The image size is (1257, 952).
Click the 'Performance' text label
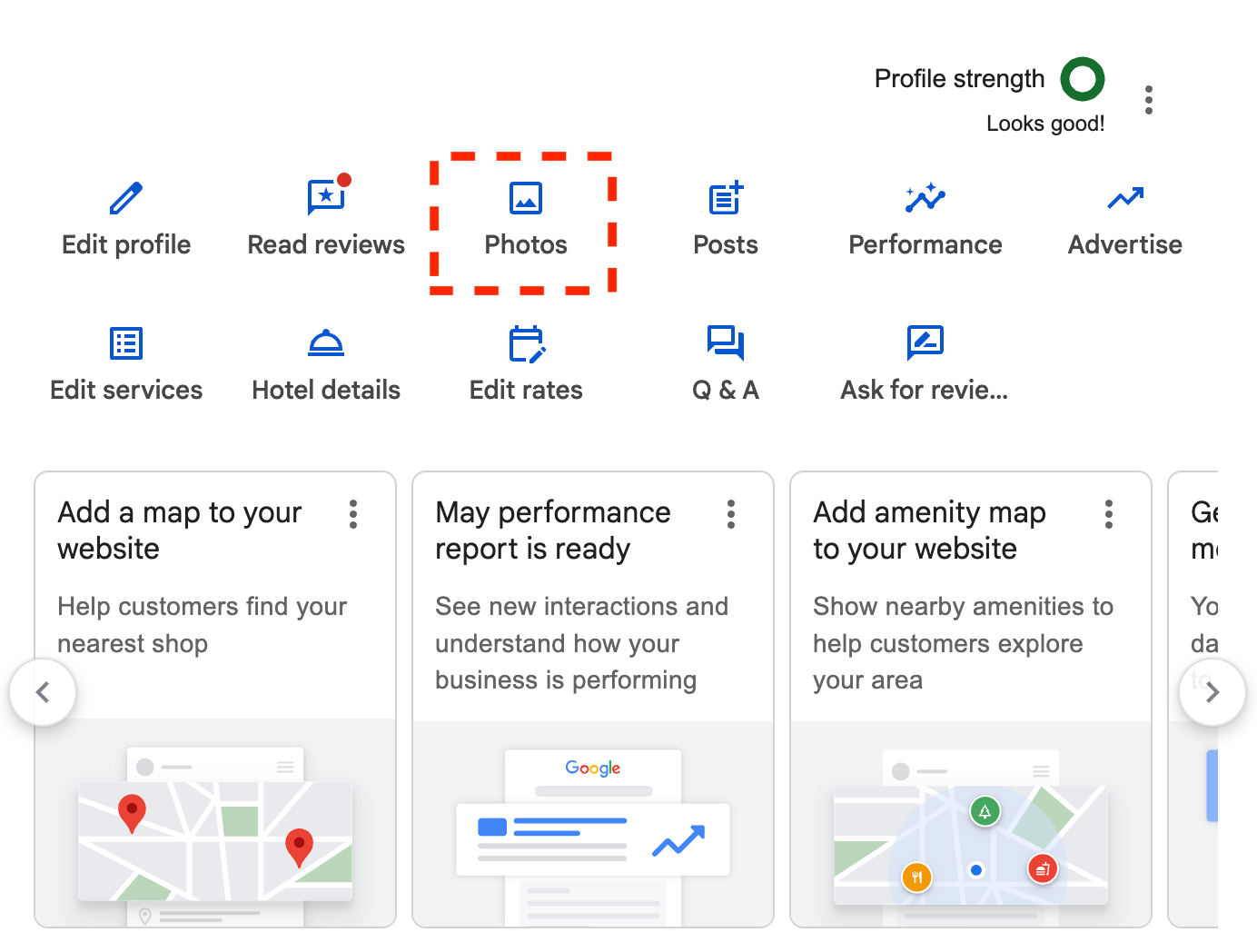click(925, 244)
